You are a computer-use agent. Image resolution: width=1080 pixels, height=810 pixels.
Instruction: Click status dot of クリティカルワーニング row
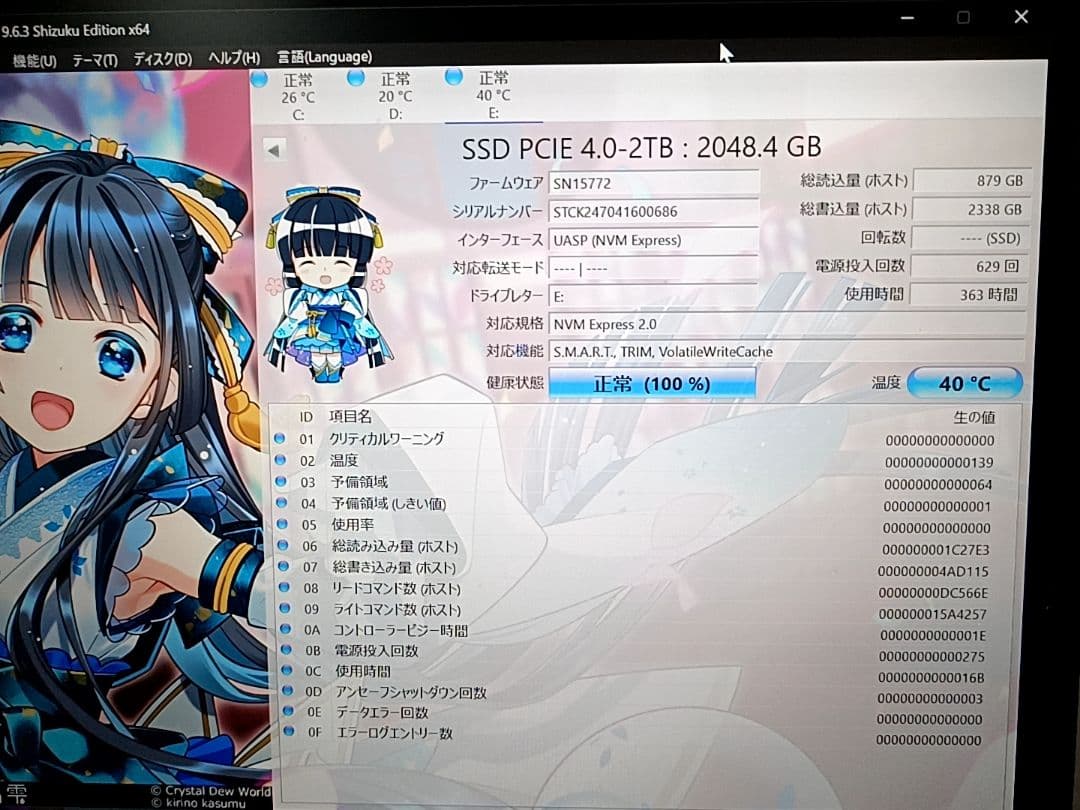280,438
